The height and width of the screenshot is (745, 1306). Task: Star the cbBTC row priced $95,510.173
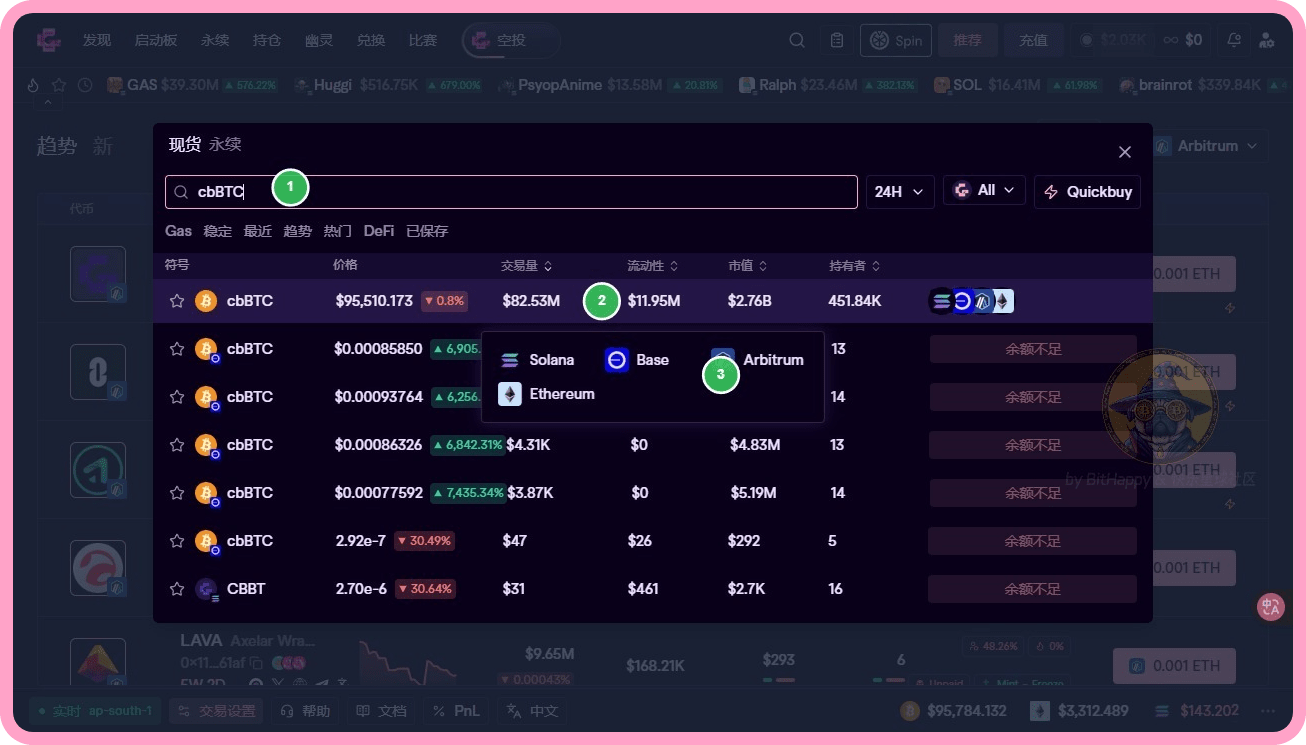pyautogui.click(x=177, y=301)
